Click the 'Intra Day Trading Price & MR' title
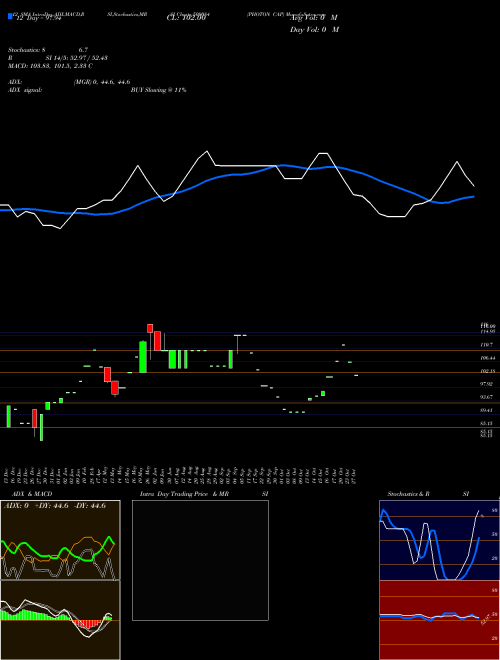The height and width of the screenshot is (660, 500). [185, 494]
